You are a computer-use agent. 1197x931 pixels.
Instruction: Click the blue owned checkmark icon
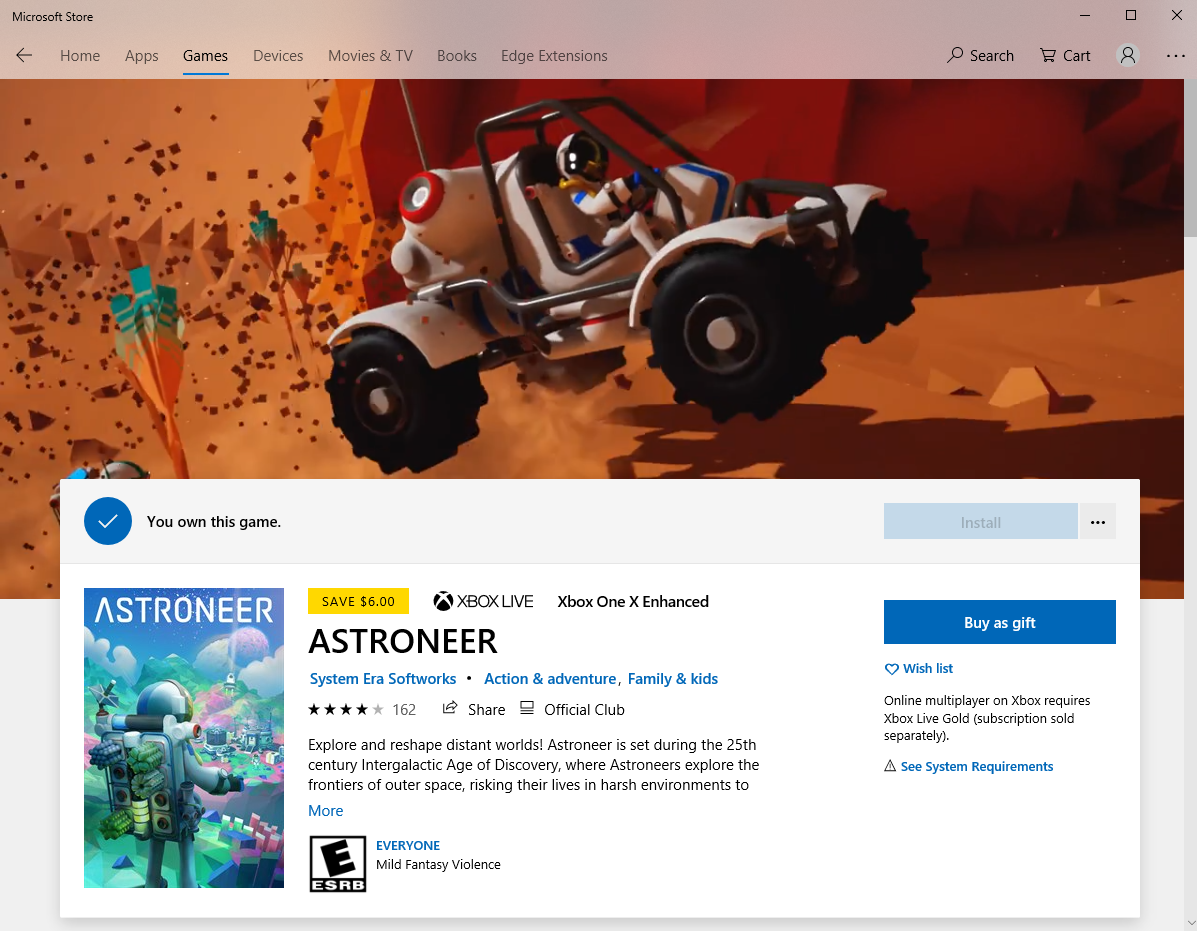point(108,521)
